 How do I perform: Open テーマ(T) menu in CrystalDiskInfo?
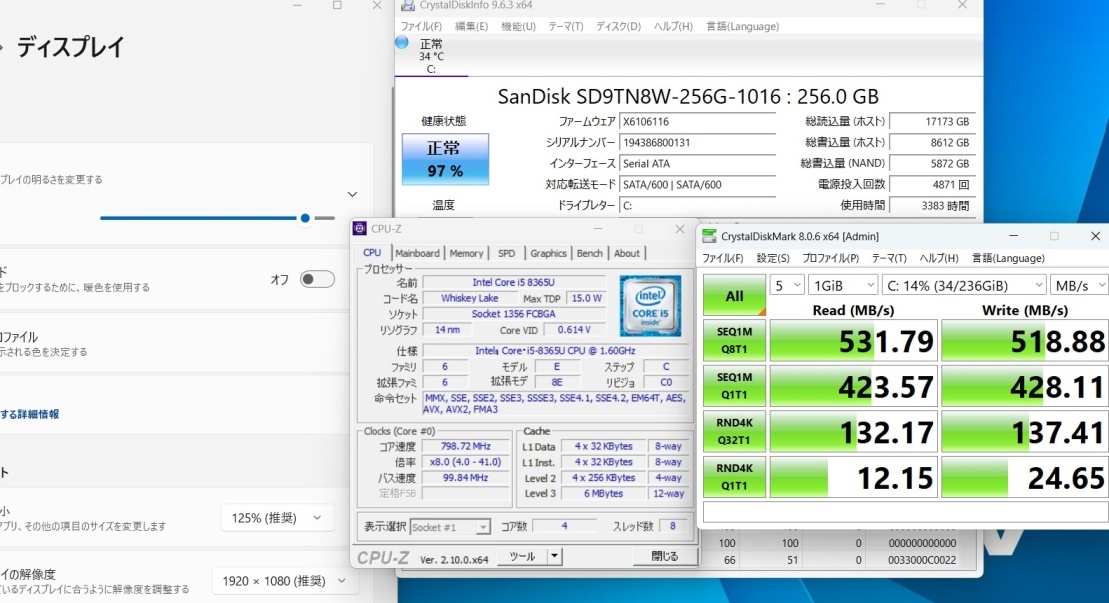coord(566,26)
